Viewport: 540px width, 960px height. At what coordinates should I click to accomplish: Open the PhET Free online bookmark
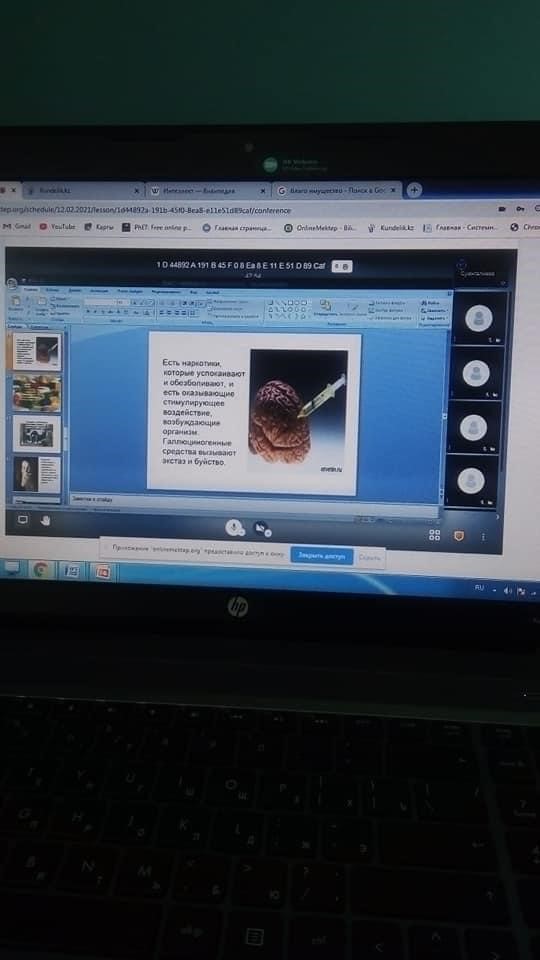pyautogui.click(x=157, y=227)
